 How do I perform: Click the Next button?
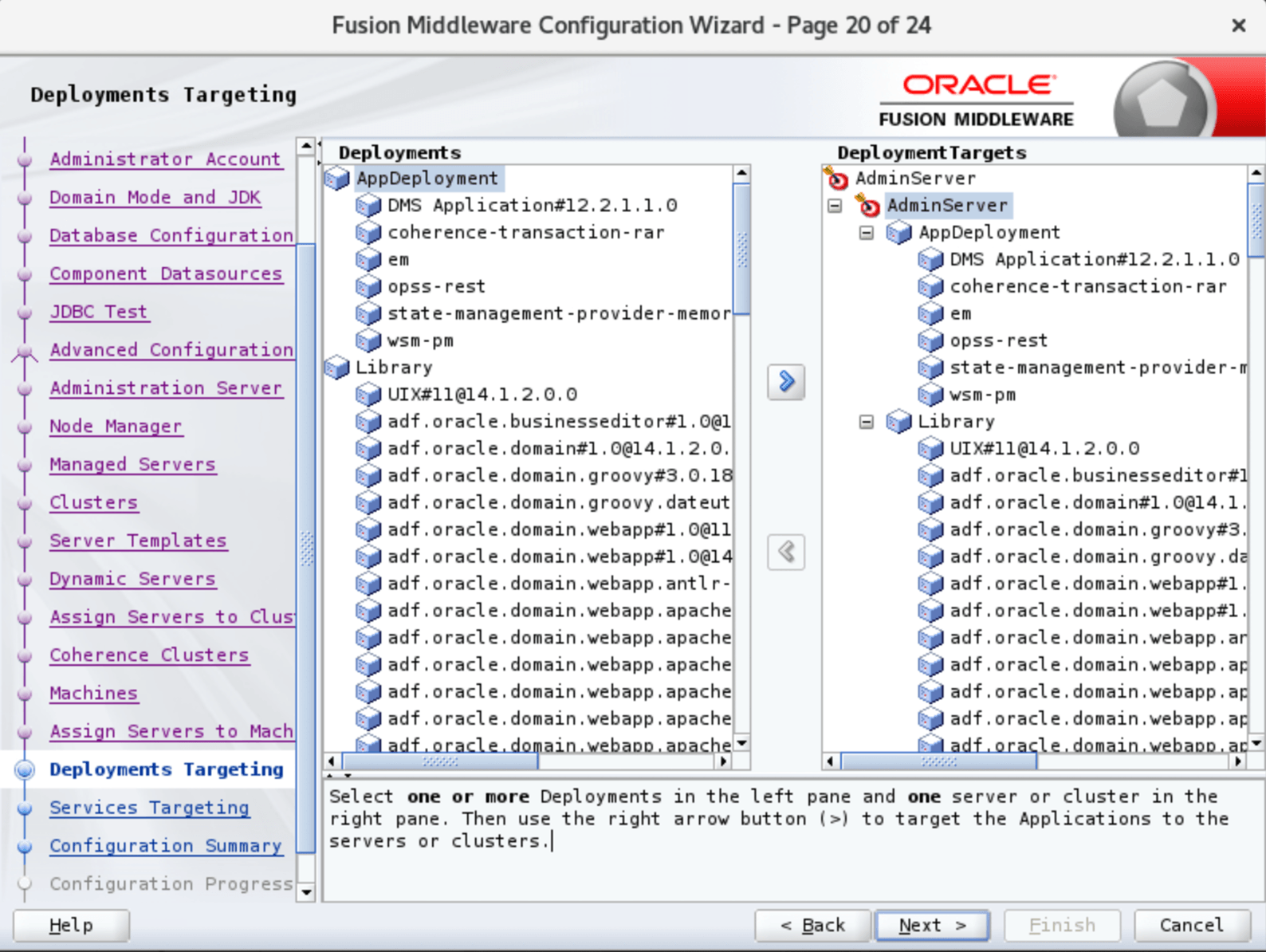coord(932,925)
